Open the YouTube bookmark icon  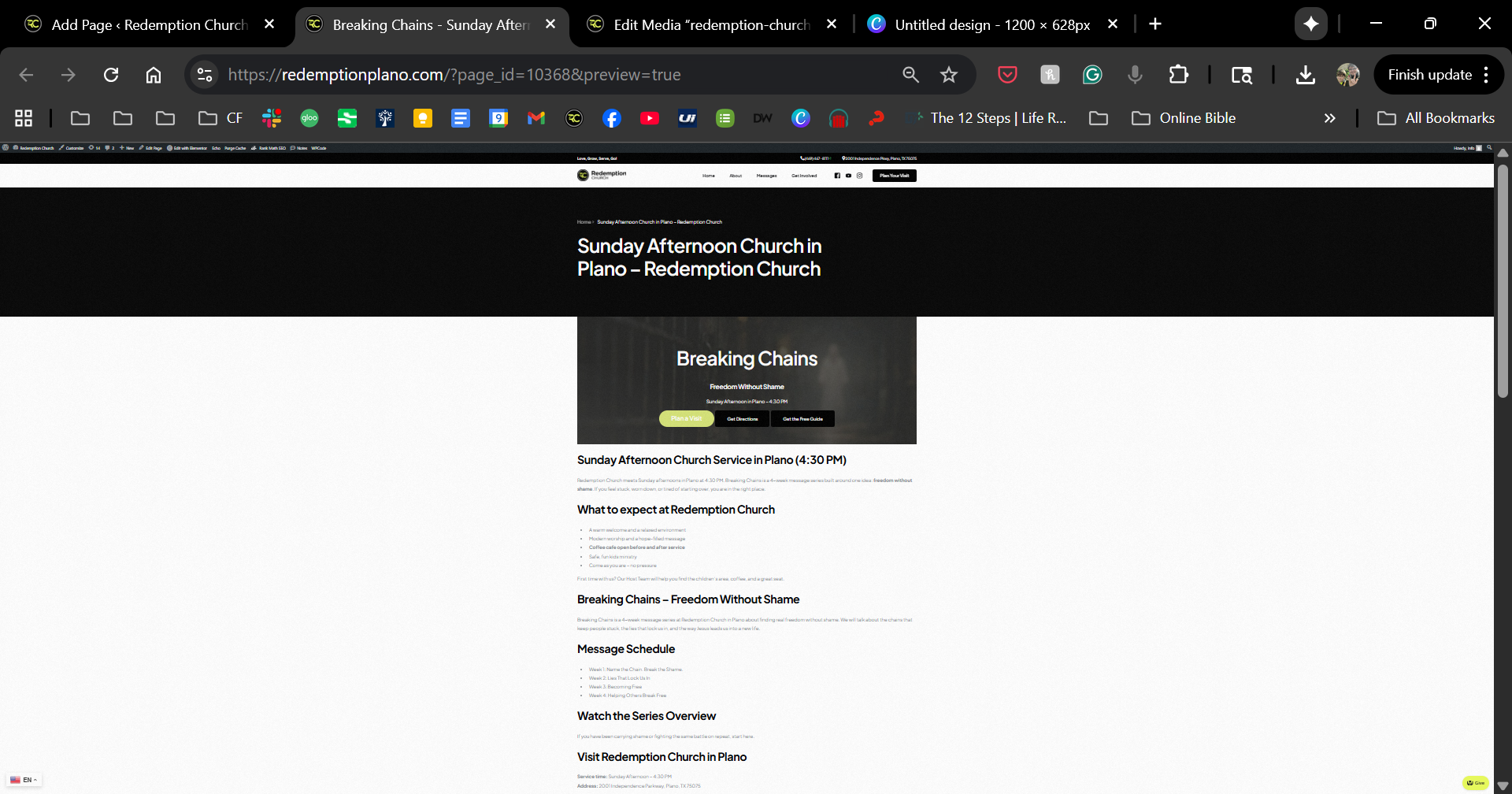[650, 118]
